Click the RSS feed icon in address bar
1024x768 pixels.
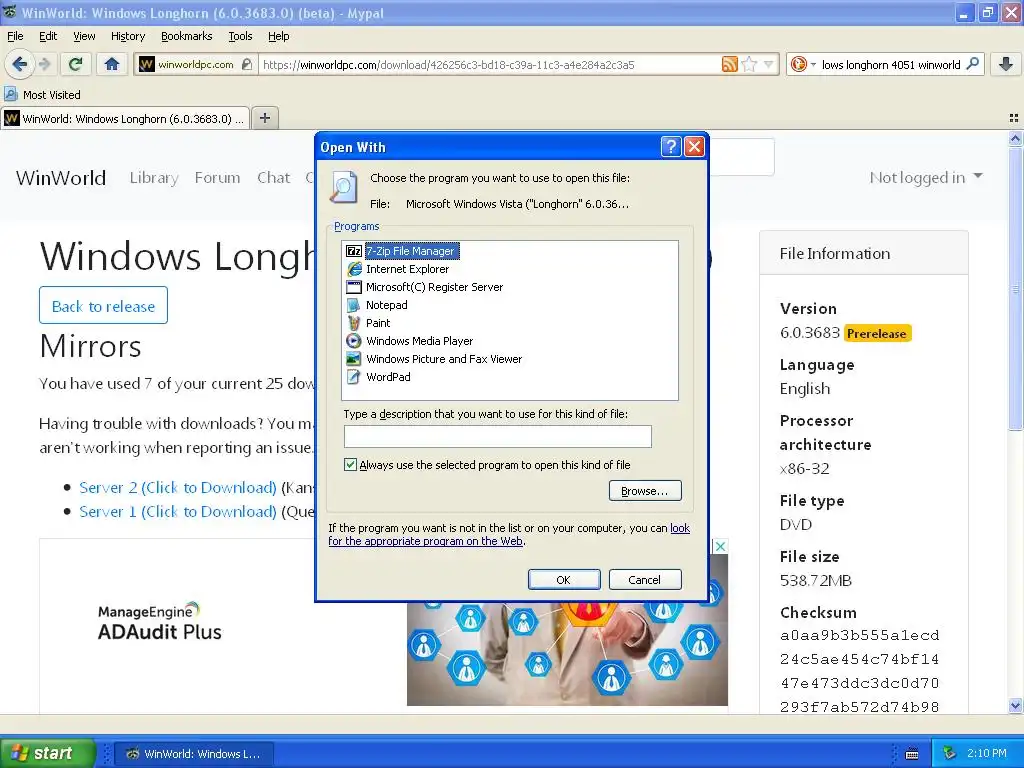click(x=729, y=64)
